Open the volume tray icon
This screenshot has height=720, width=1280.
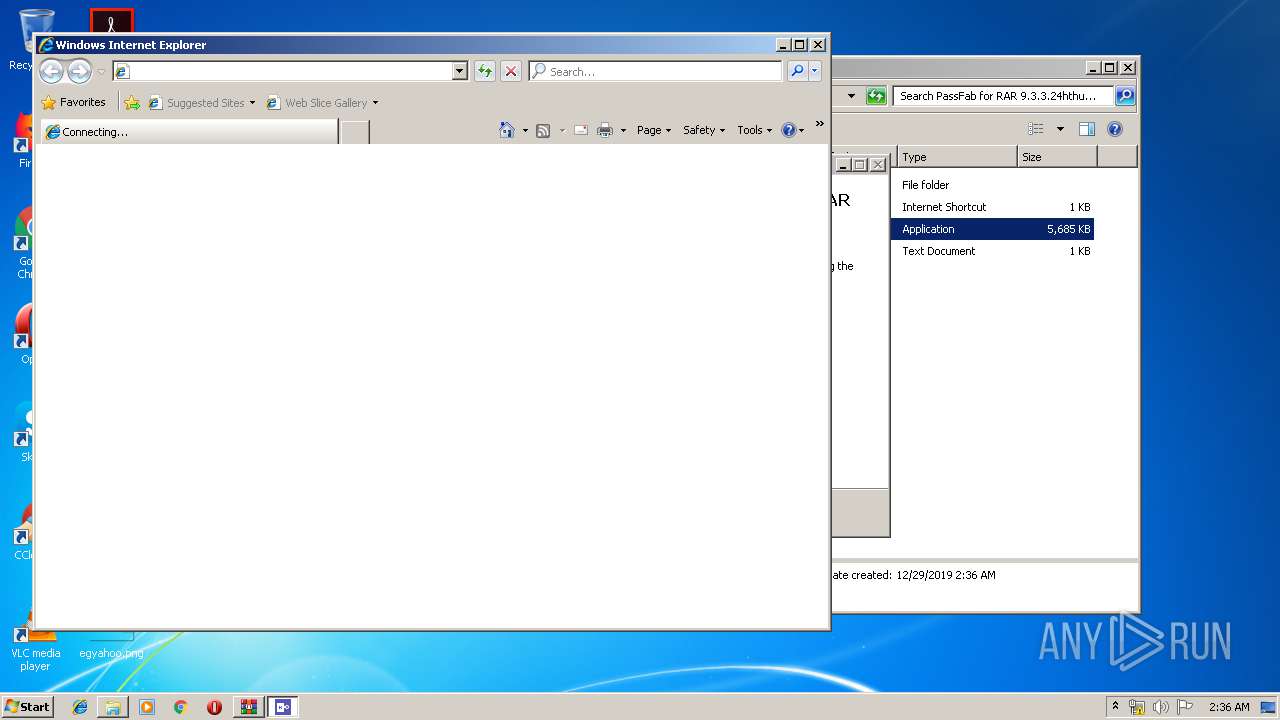pyautogui.click(x=1161, y=707)
